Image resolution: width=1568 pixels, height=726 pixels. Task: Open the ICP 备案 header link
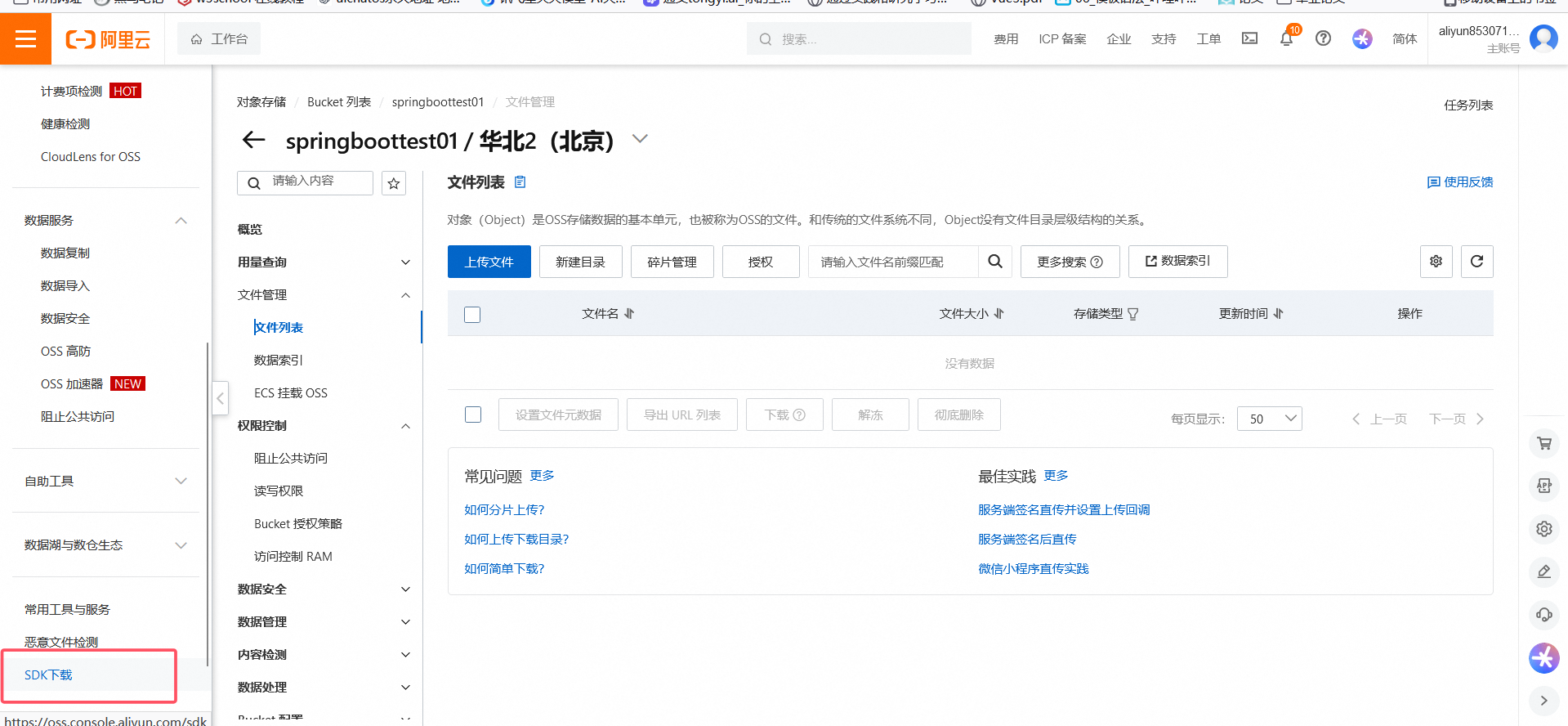coord(1062,38)
